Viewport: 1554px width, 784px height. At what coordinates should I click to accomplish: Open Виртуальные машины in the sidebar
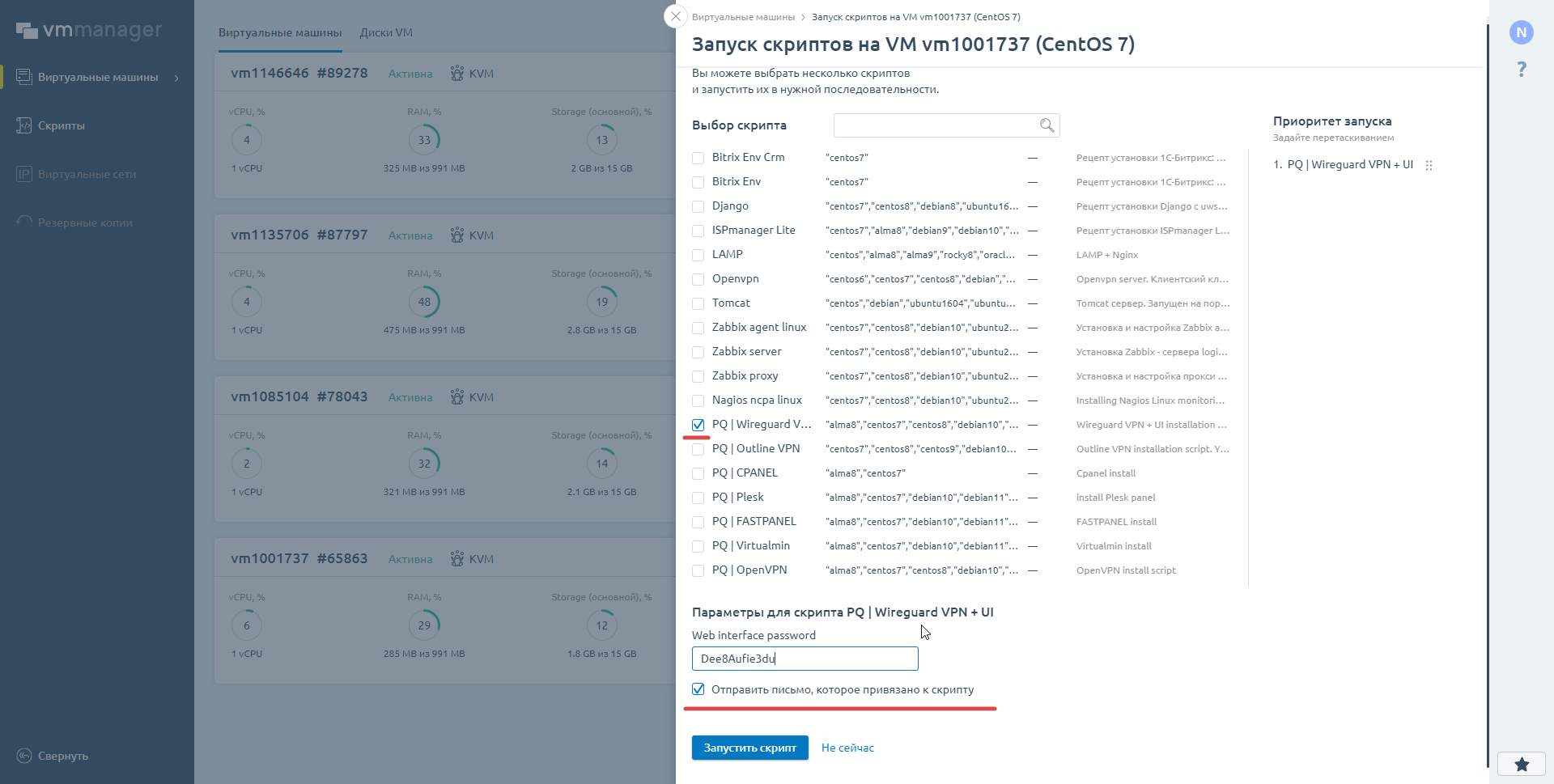[x=98, y=77]
